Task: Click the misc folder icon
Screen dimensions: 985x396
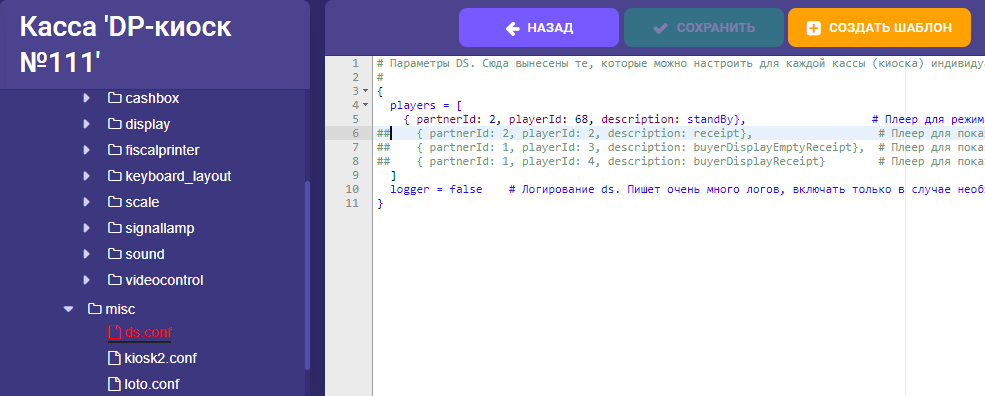Action: [94, 309]
